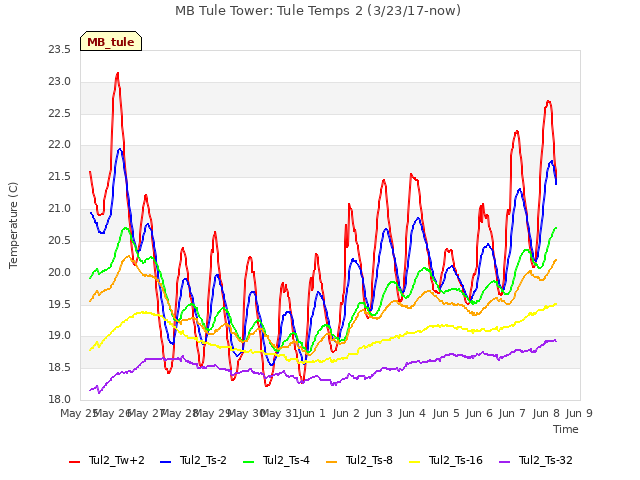Click the 23.5 y-axis tick label
Screen dimensions: 640x480
(x=60, y=50)
